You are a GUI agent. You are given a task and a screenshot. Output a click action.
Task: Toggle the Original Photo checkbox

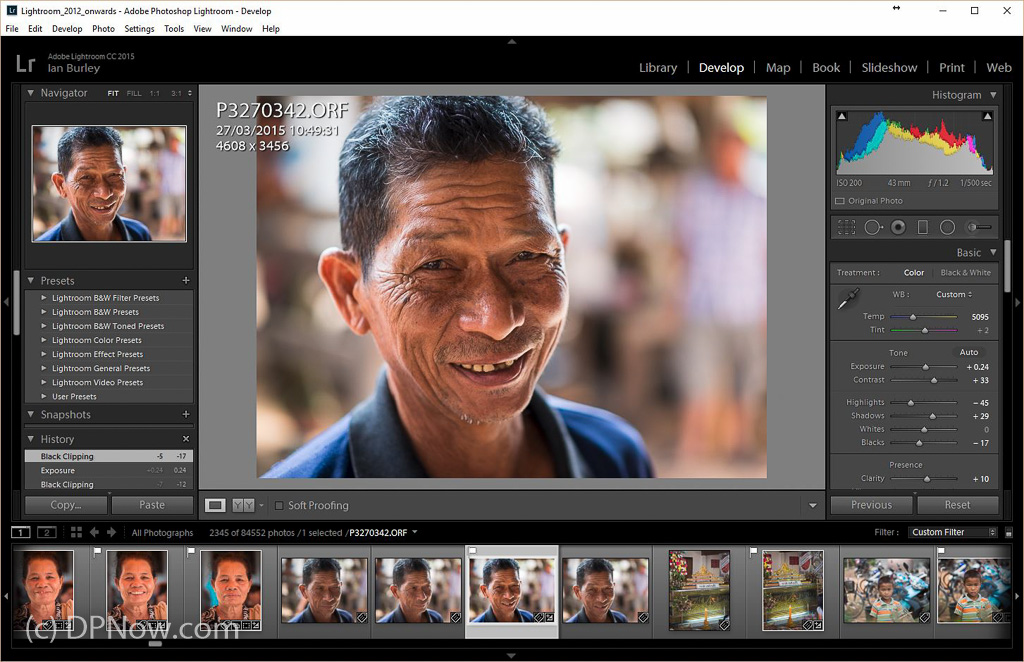pos(840,201)
